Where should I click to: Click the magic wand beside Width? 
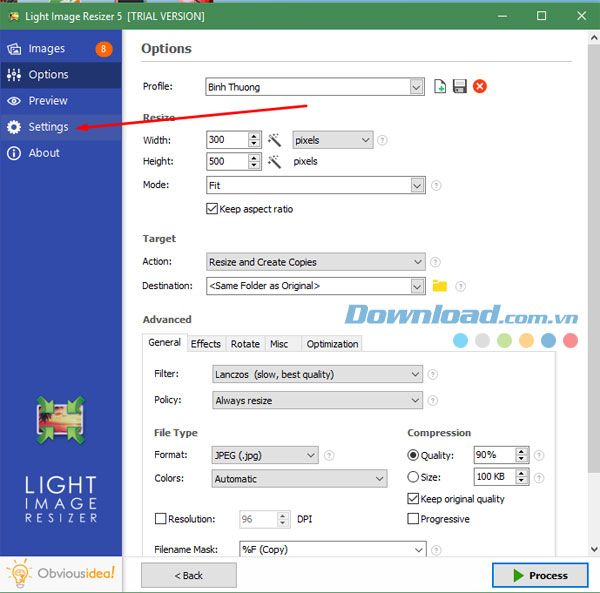274,140
